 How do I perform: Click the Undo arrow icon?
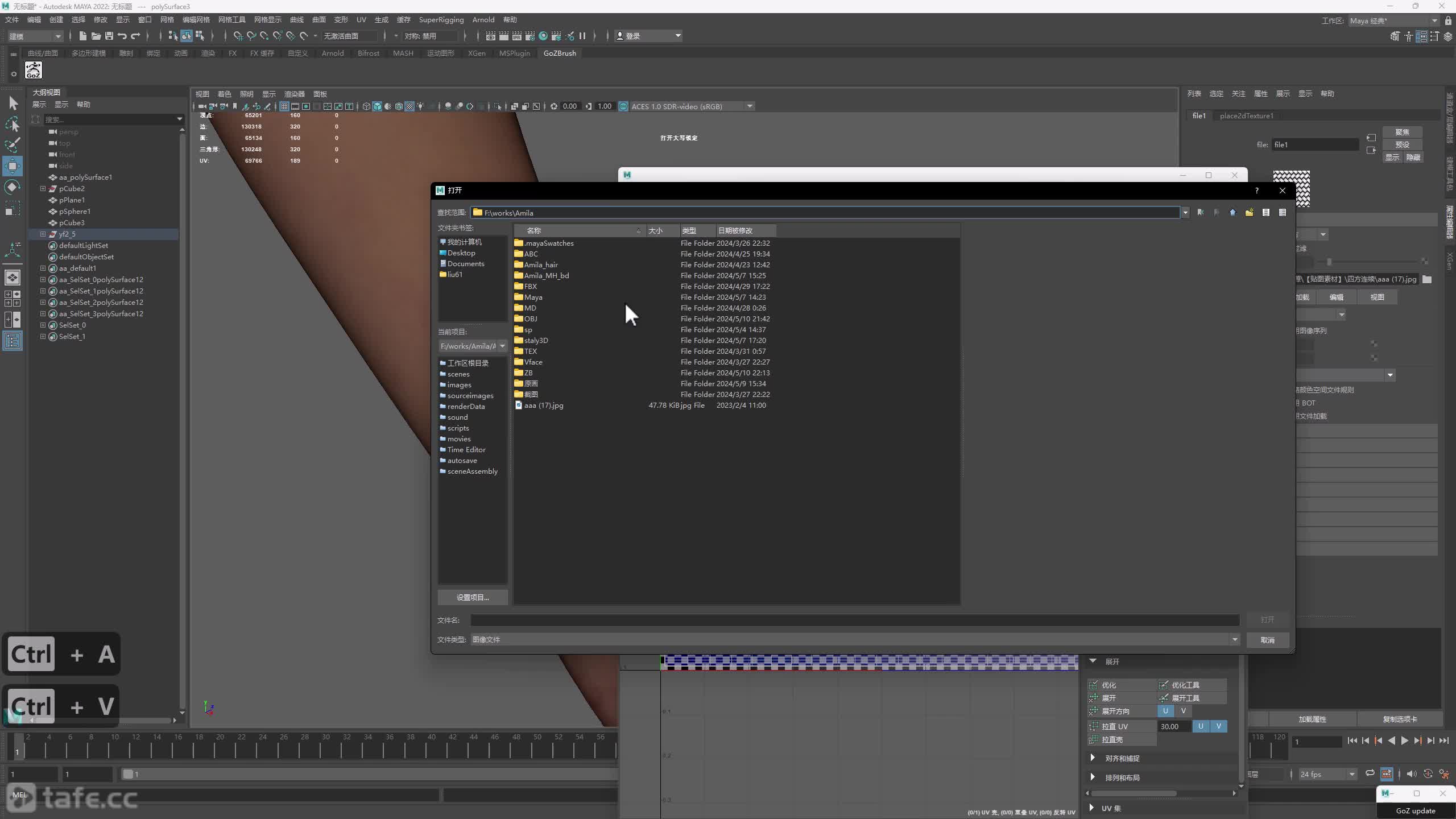click(x=122, y=36)
